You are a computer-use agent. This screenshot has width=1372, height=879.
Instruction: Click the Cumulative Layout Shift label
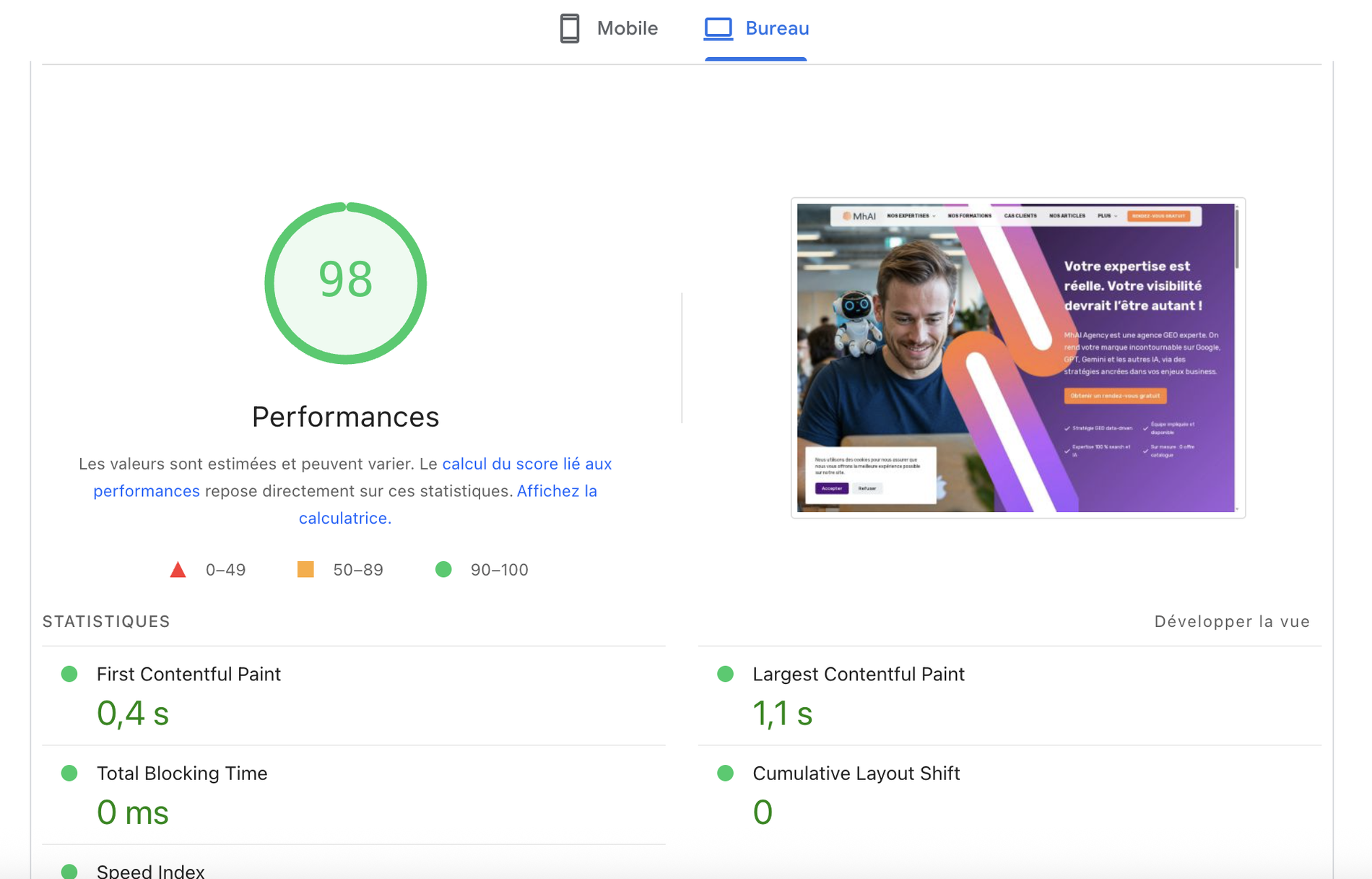pos(856,773)
